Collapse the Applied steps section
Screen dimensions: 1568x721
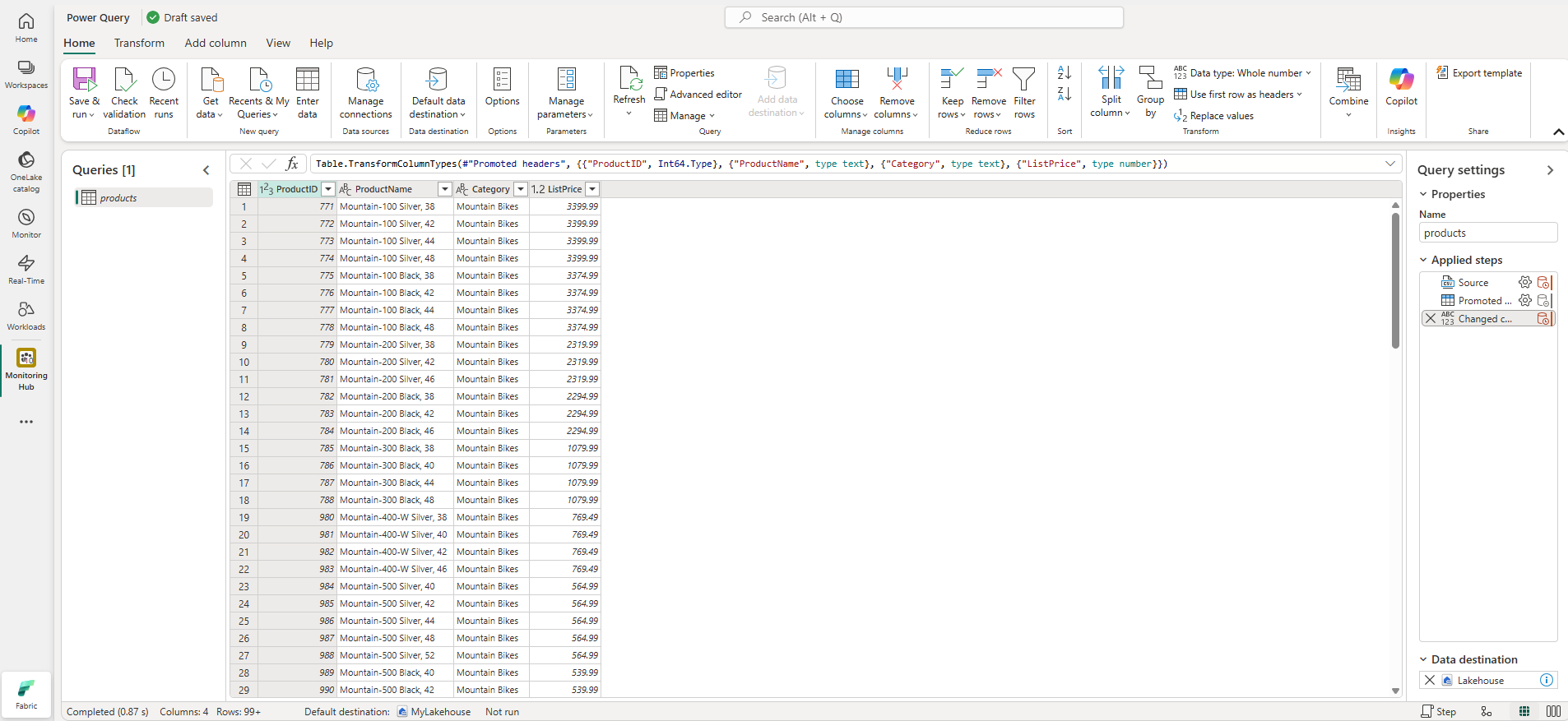1423,260
